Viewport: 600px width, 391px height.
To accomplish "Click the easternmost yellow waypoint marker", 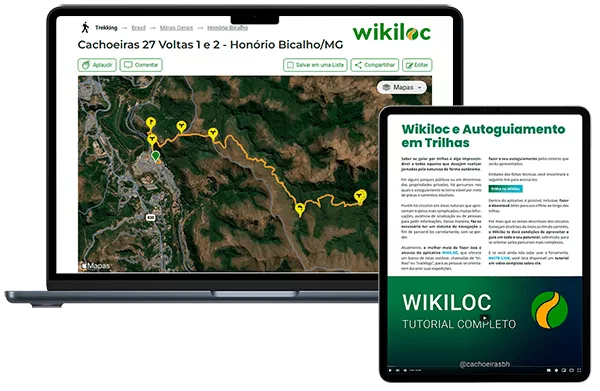I will (360, 197).
